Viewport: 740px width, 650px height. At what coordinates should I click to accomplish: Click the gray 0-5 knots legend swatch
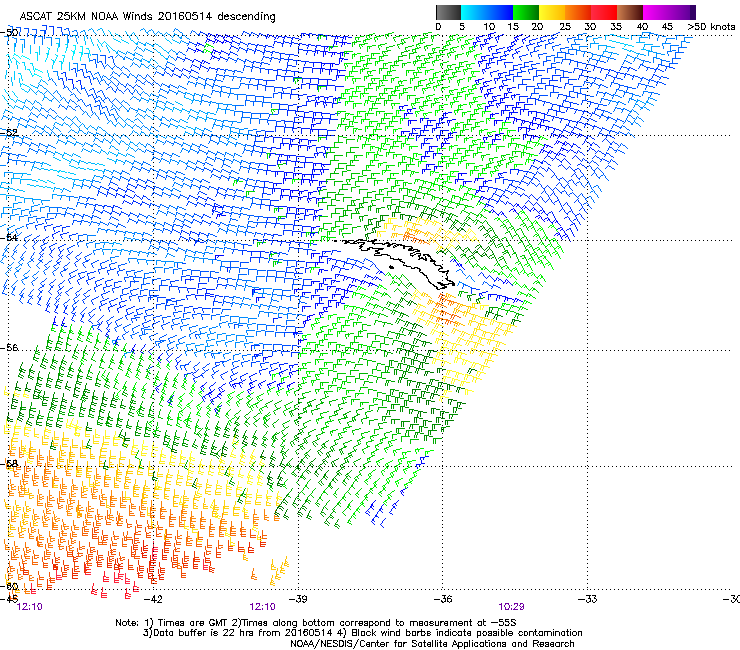(x=448, y=12)
